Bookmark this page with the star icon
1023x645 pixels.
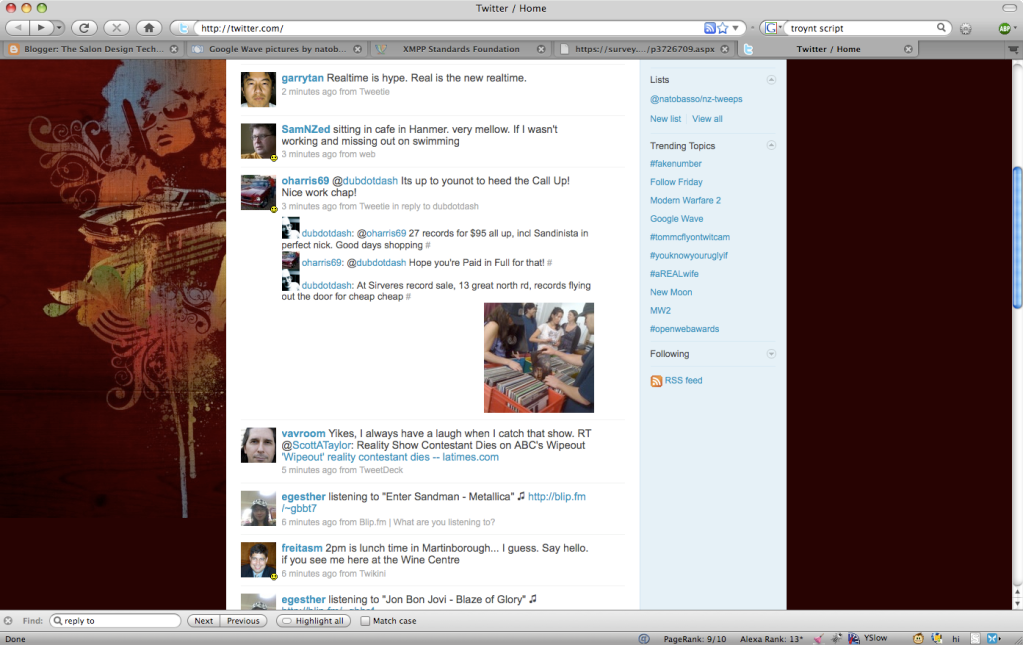pyautogui.click(x=723, y=28)
